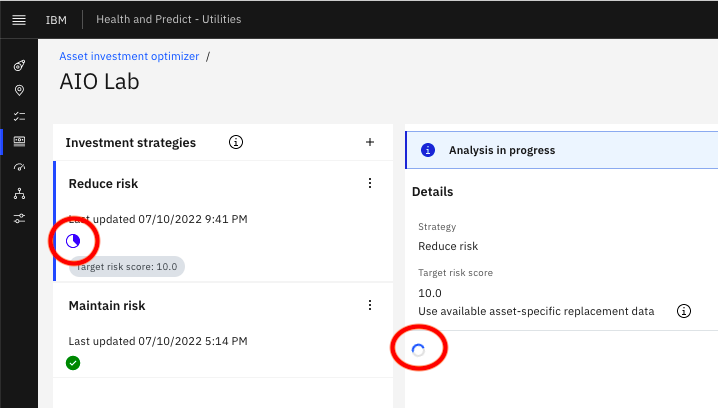
Task: Click the IBM logo text
Action: pos(56,20)
